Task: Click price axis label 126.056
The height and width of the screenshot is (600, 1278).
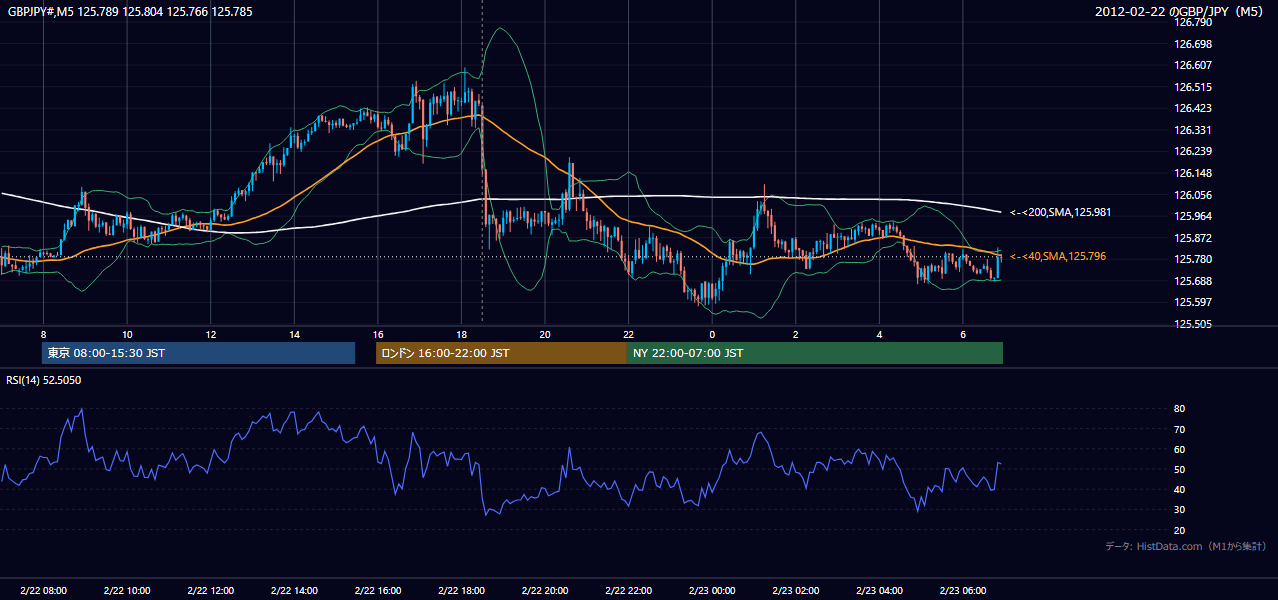Action: pyautogui.click(x=1193, y=195)
